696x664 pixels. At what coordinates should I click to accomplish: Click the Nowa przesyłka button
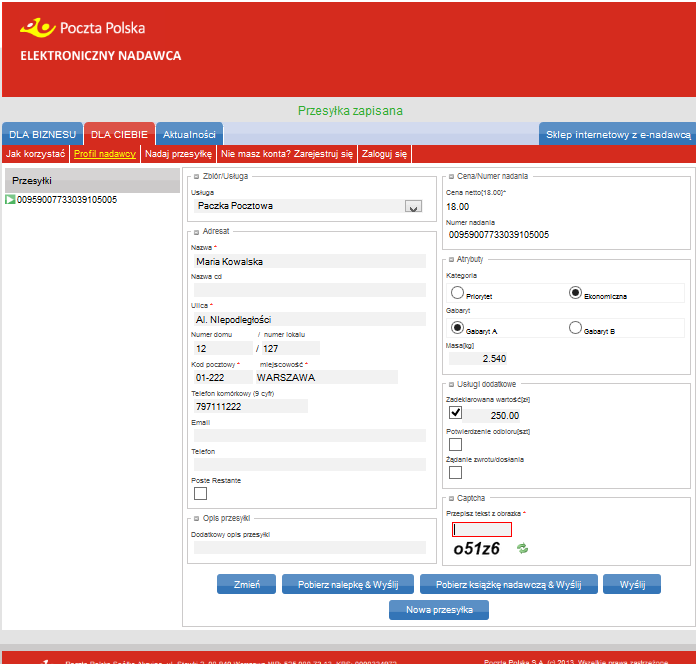[x=439, y=610]
